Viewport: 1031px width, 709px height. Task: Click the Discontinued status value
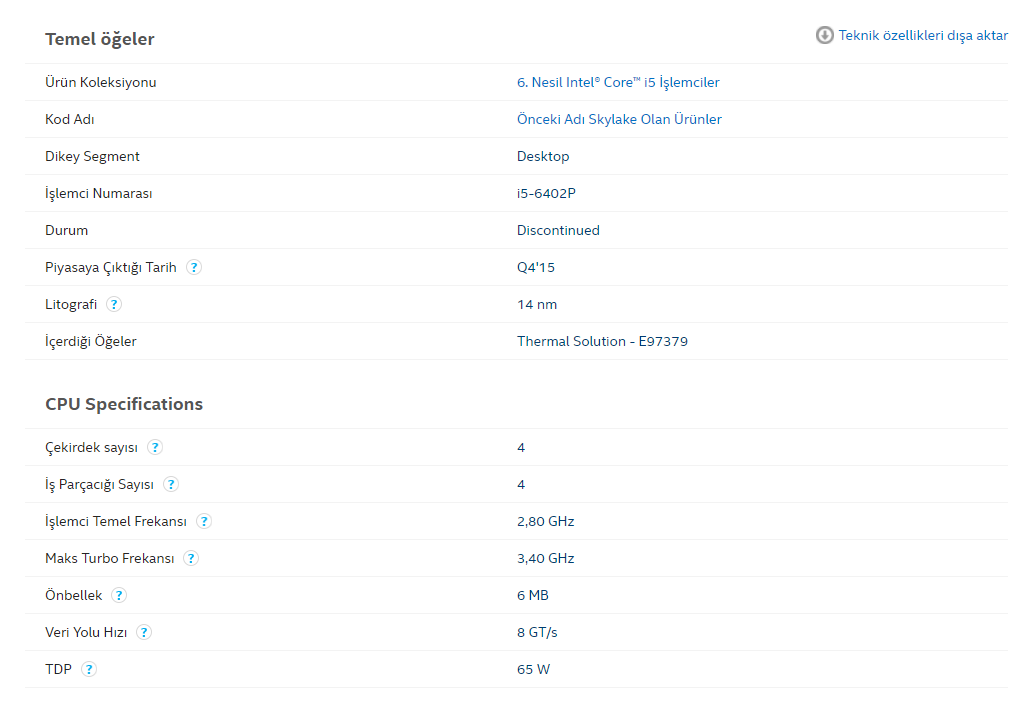(558, 230)
